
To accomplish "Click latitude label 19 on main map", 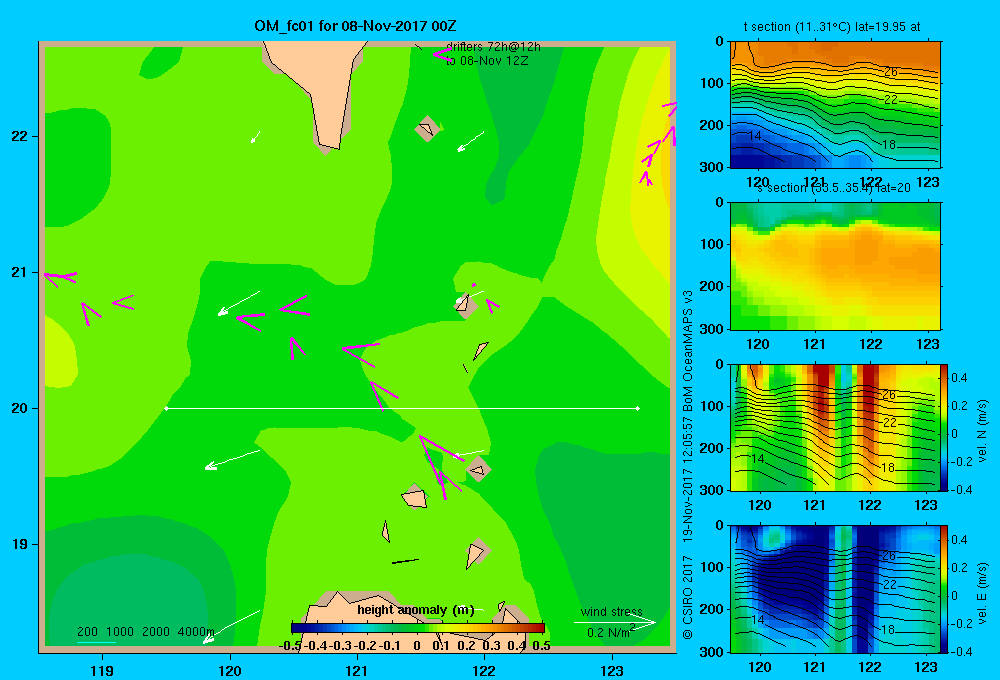I will (19, 544).
